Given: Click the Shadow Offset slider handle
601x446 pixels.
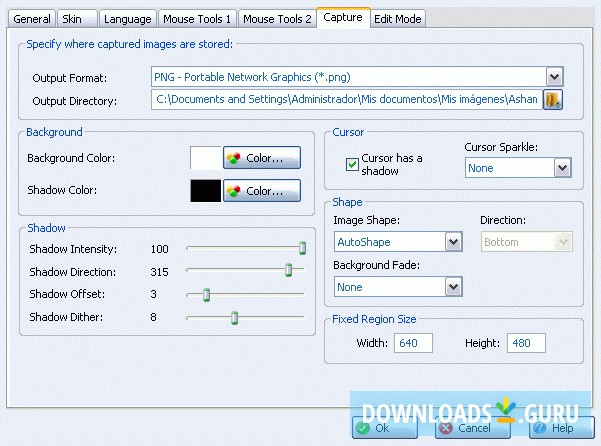Looking at the screenshot, I should 206,295.
